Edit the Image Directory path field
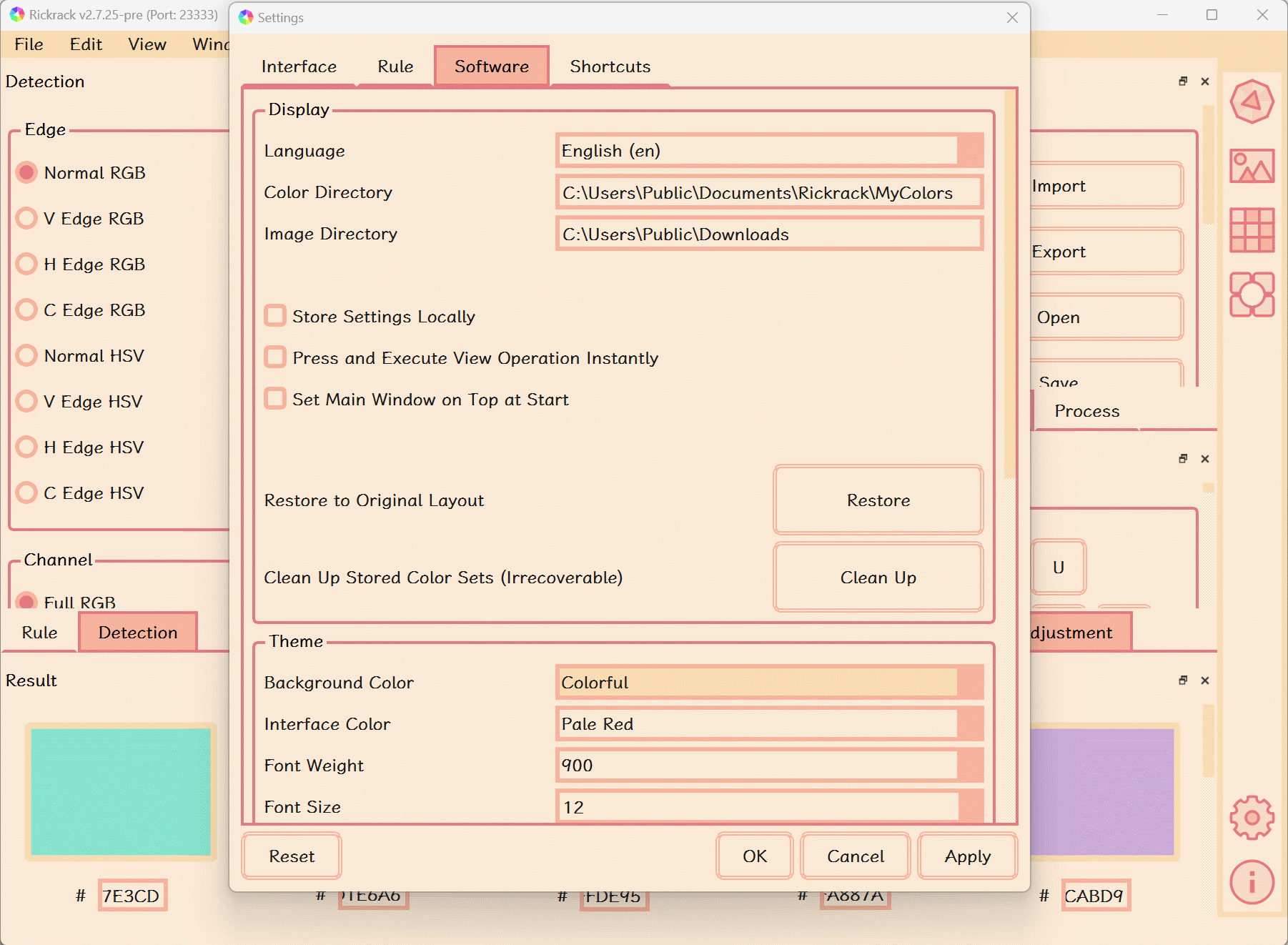Viewport: 1288px width, 945px height. coord(769,234)
